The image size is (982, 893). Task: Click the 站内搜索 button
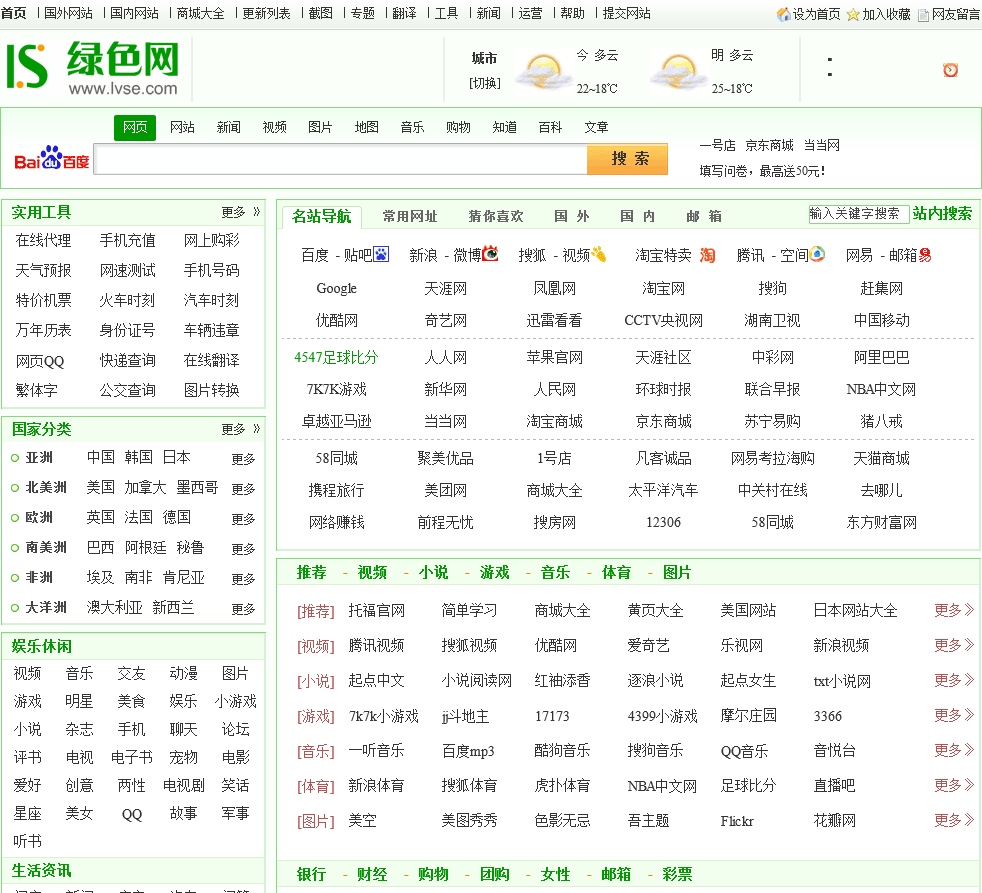coord(942,214)
